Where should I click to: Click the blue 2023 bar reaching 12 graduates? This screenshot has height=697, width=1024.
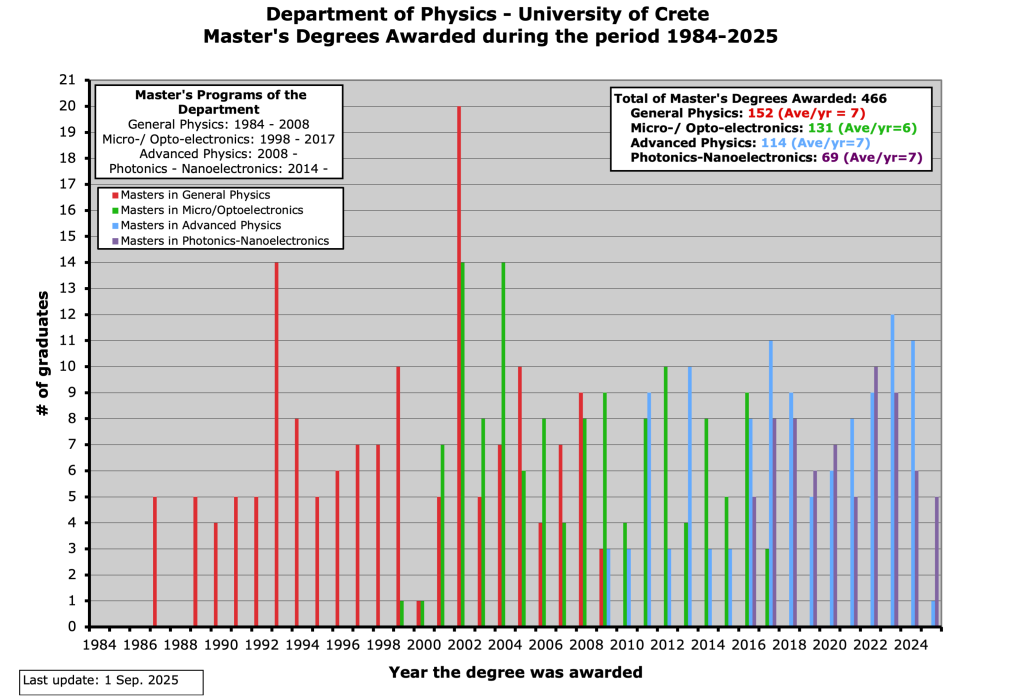click(x=893, y=470)
